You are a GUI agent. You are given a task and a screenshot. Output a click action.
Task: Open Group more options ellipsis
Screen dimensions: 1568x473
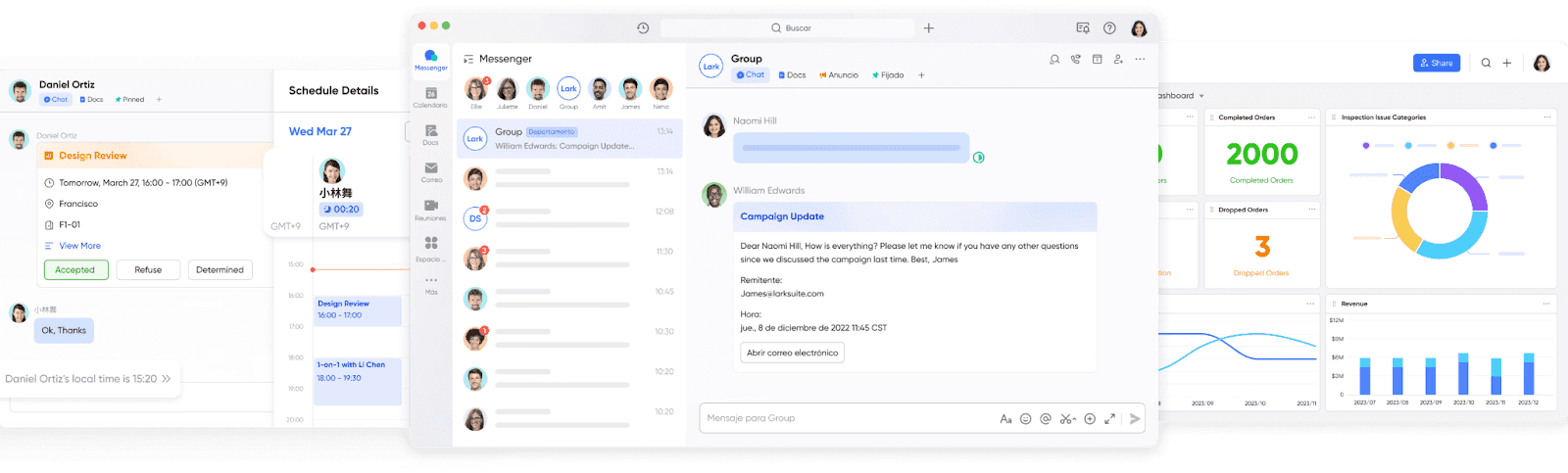[x=1140, y=60]
